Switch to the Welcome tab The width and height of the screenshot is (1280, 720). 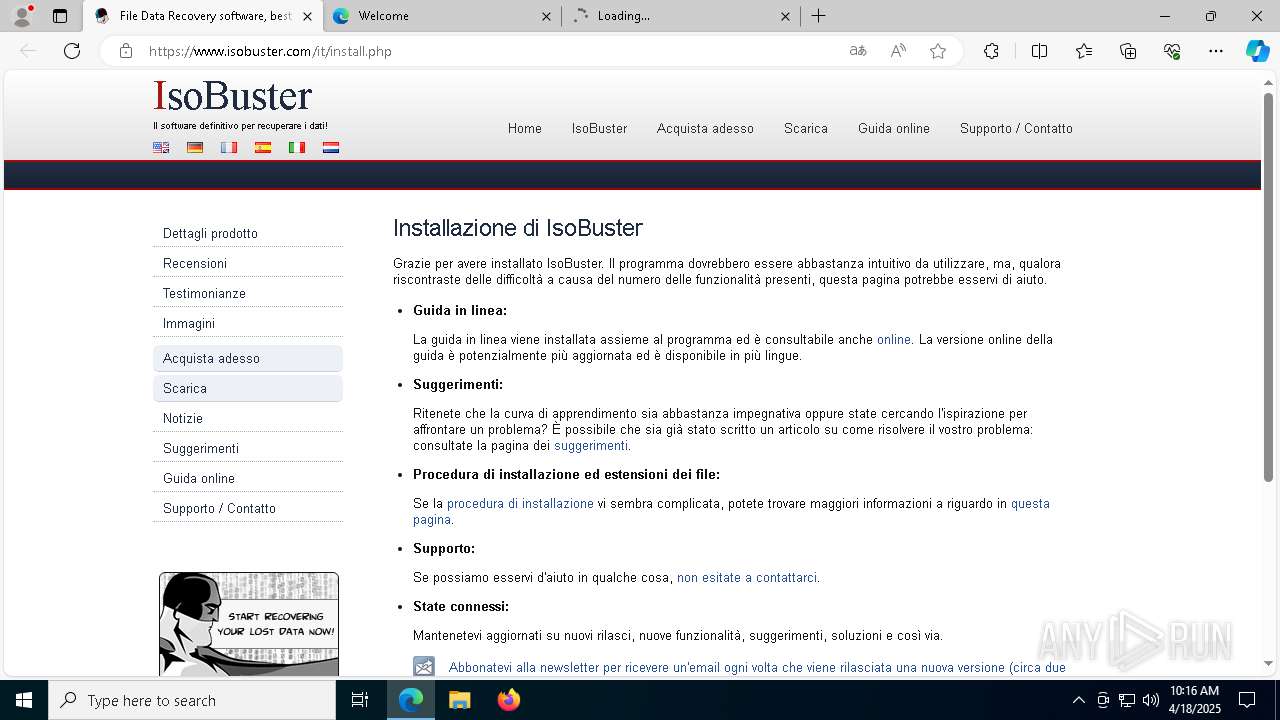click(x=442, y=16)
